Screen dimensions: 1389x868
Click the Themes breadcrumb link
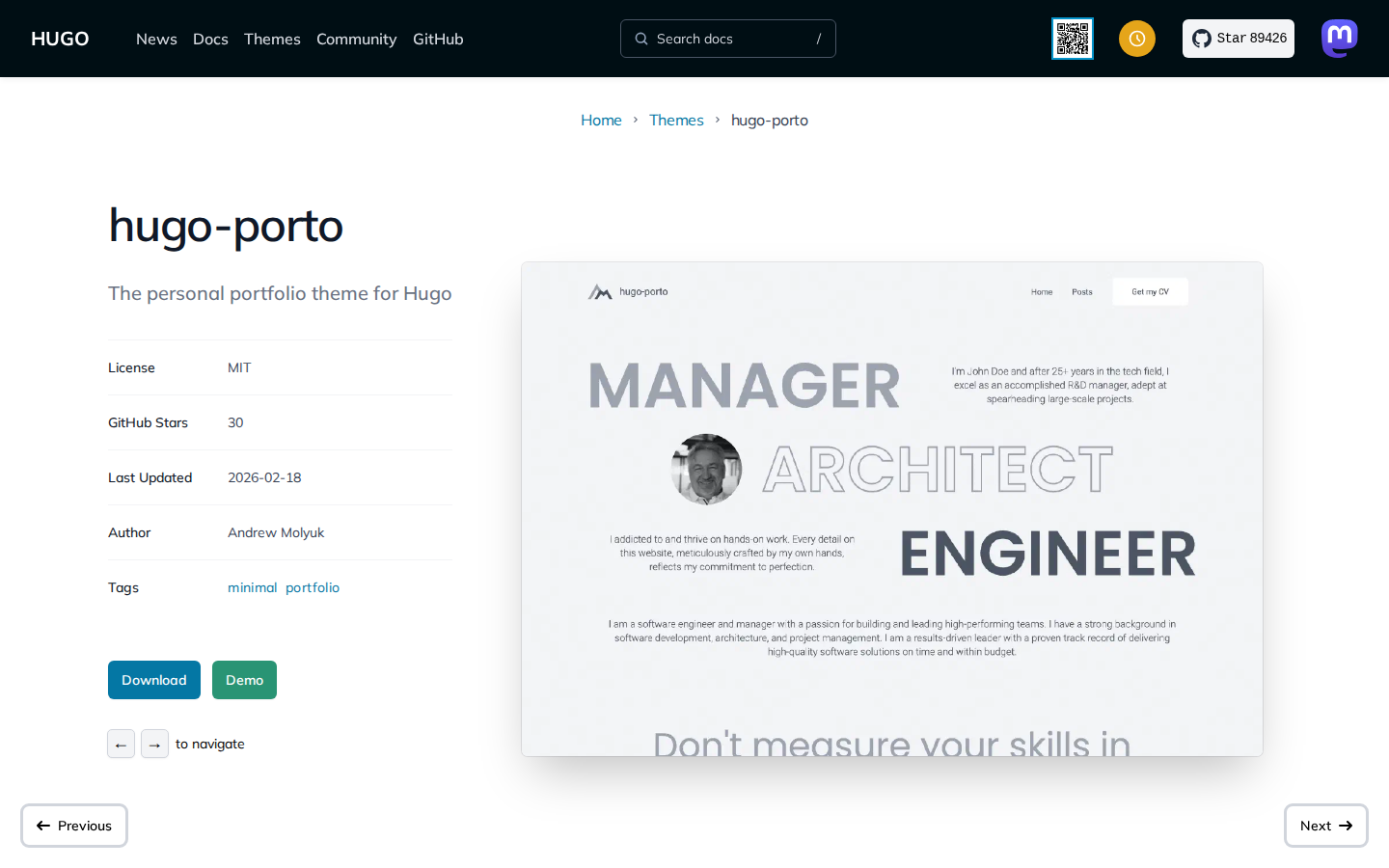pos(676,120)
